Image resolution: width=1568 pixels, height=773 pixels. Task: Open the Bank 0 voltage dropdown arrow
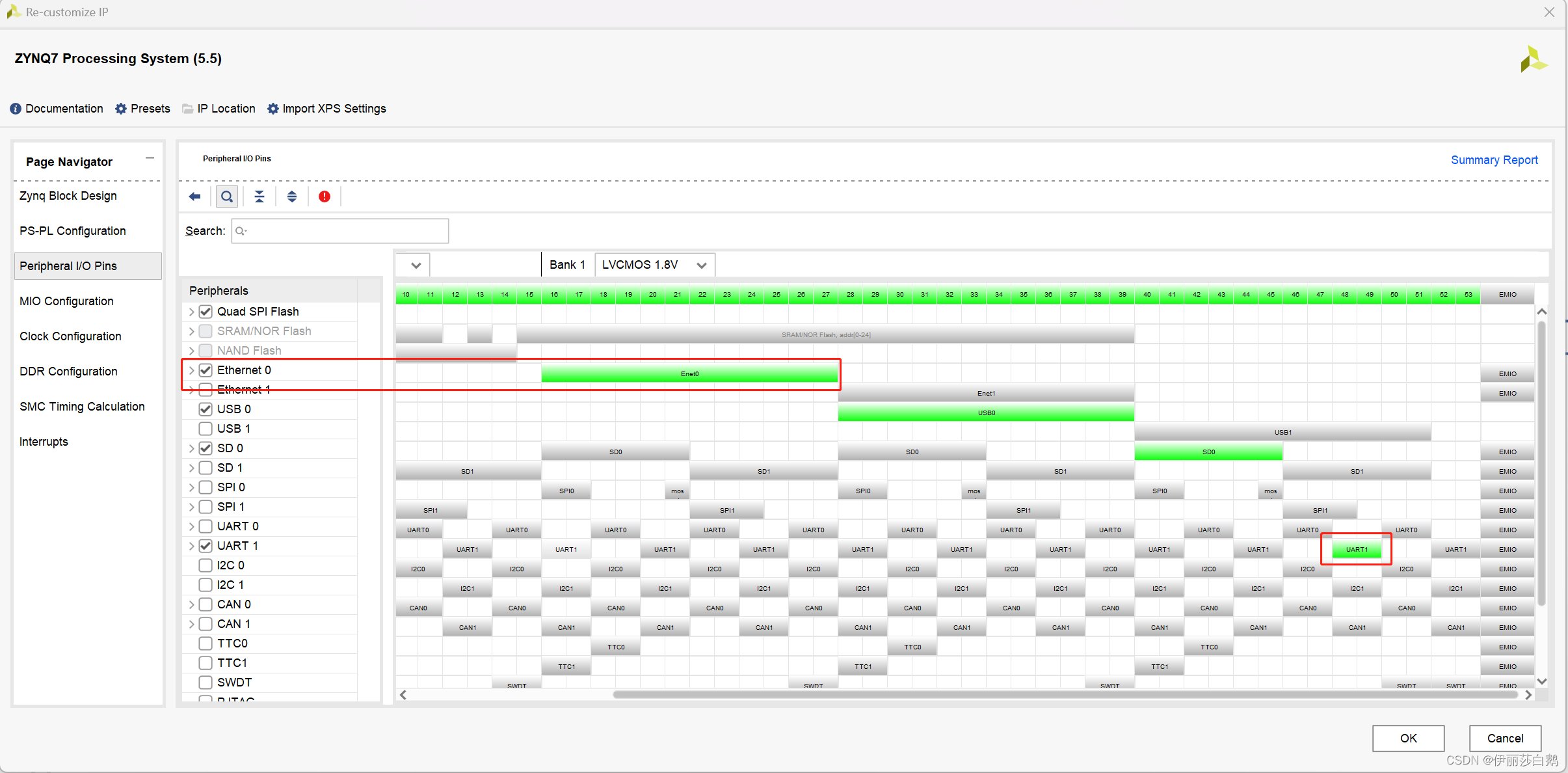coord(416,265)
